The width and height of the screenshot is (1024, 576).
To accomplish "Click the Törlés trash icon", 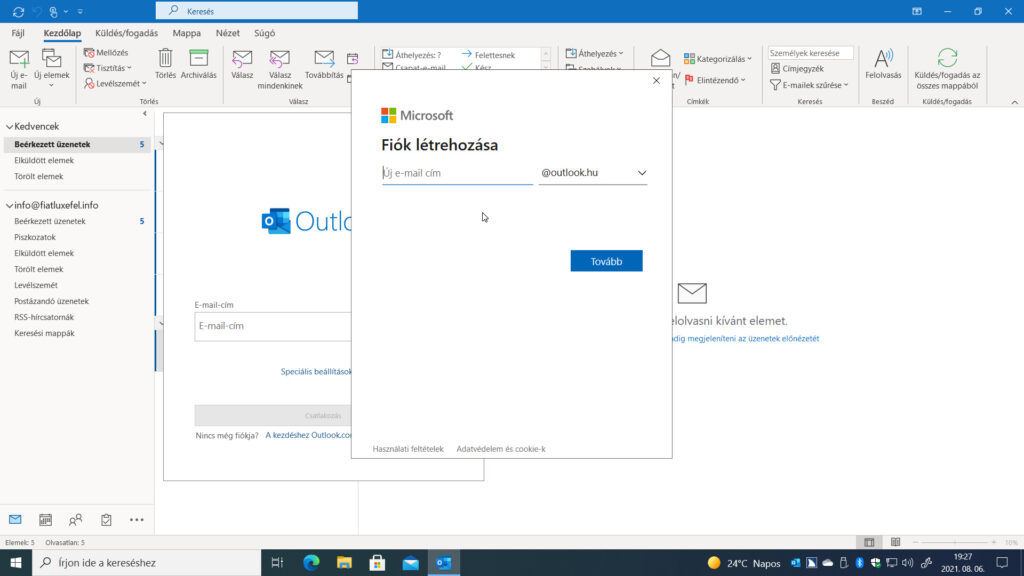I will (x=165, y=58).
